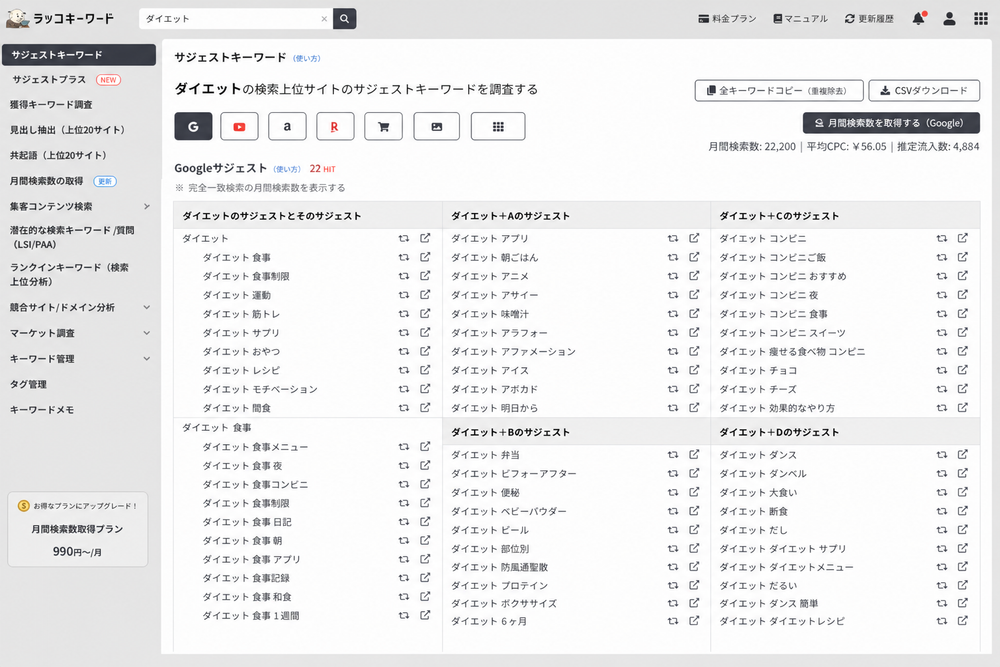This screenshot has height=667, width=1000.
Task: Open external link for ダイエット 運動
Action: tap(425, 295)
